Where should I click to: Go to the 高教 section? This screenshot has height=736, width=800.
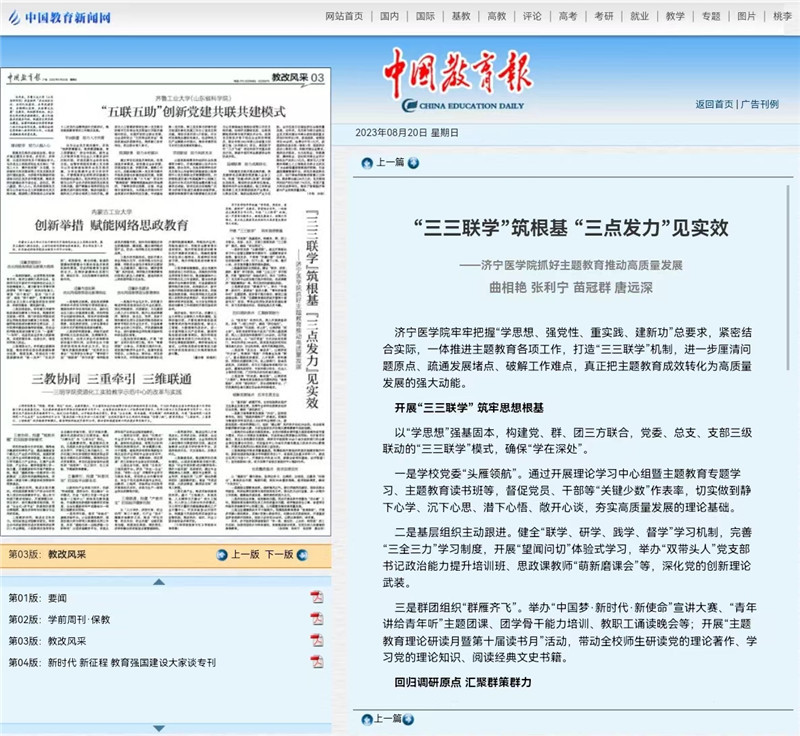[x=496, y=16]
